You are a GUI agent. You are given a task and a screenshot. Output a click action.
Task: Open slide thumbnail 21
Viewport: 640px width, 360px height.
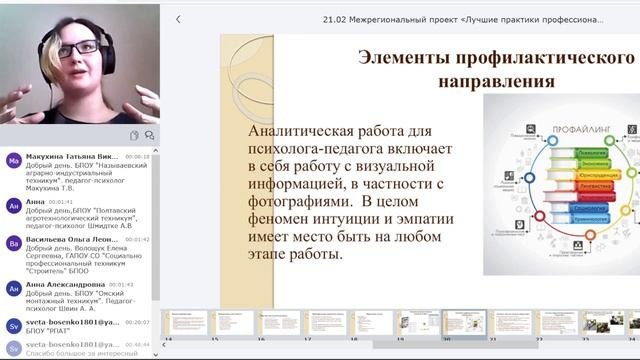pos(511,324)
